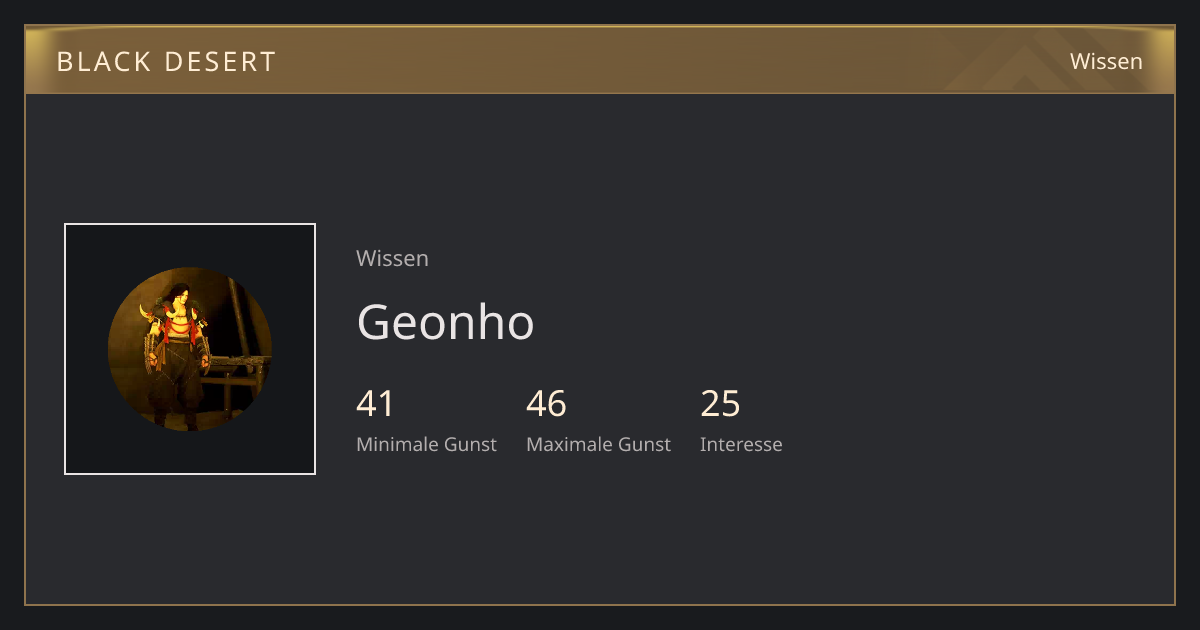The height and width of the screenshot is (630, 1200).
Task: Click the 41 favor value
Action: click(x=375, y=404)
